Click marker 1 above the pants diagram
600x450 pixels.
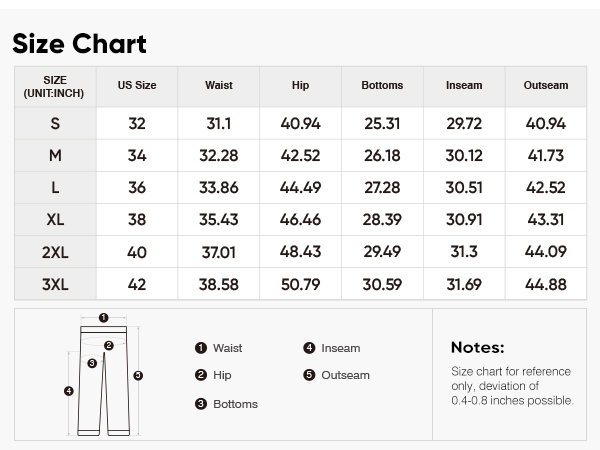coord(103,318)
